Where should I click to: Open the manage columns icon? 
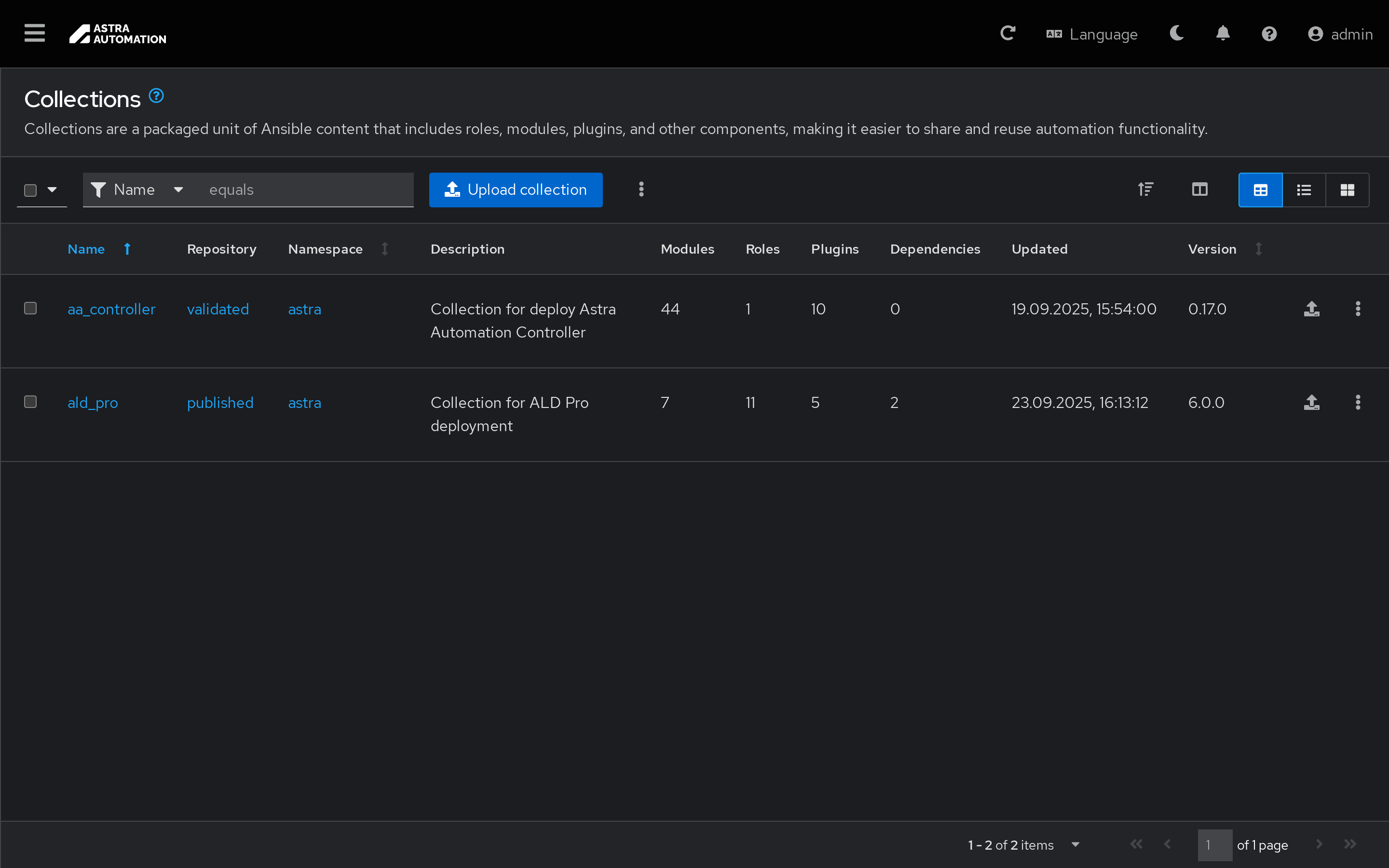pyautogui.click(x=1199, y=190)
